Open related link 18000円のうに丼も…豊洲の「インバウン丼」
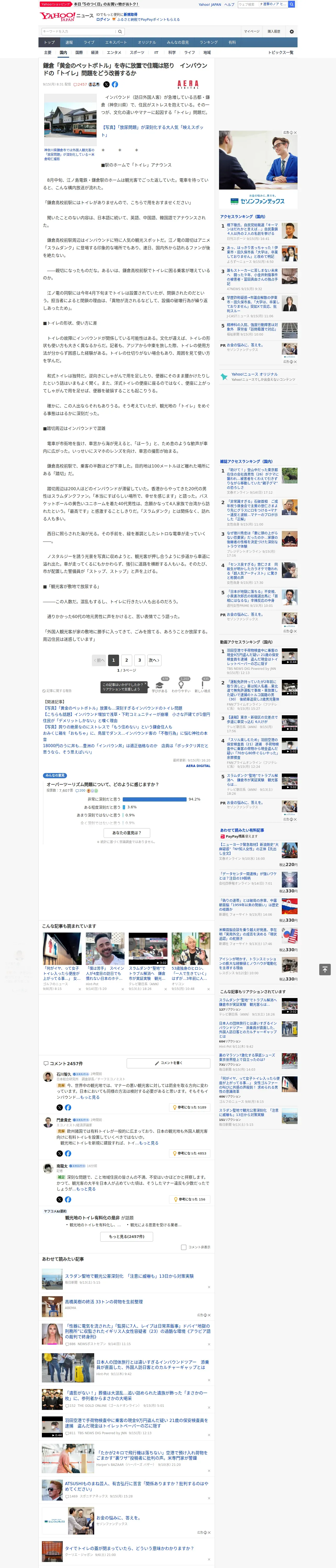Image resolution: width=336 pixels, height=1568 pixels. 126,749
